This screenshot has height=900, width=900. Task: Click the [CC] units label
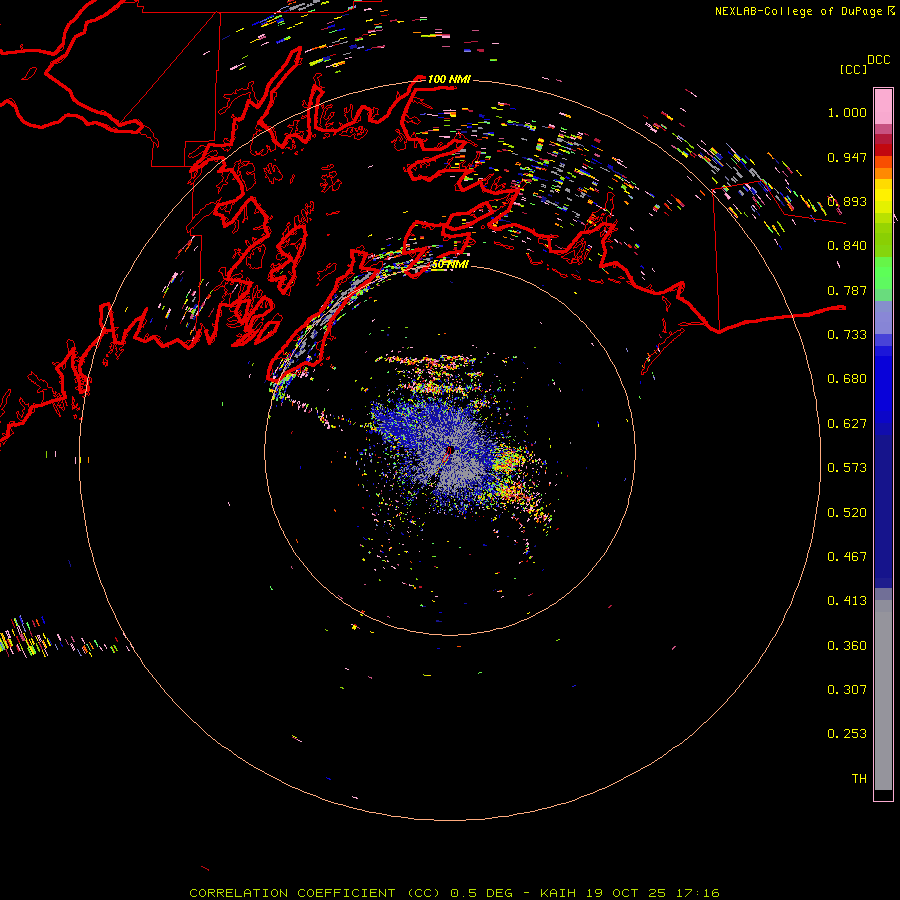point(853,69)
